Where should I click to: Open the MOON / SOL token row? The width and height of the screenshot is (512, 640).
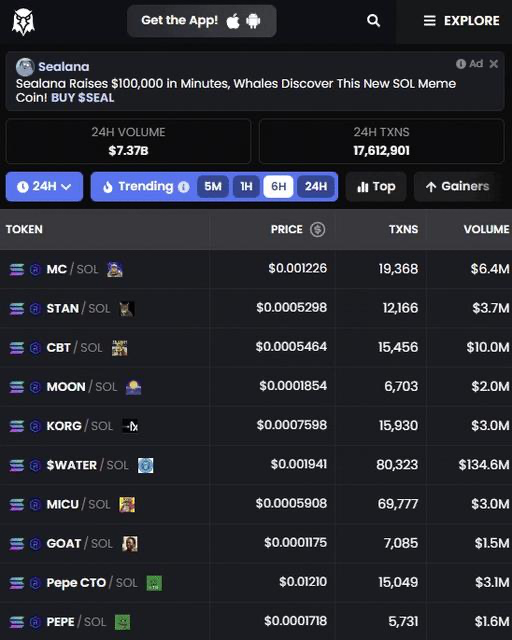point(256,387)
